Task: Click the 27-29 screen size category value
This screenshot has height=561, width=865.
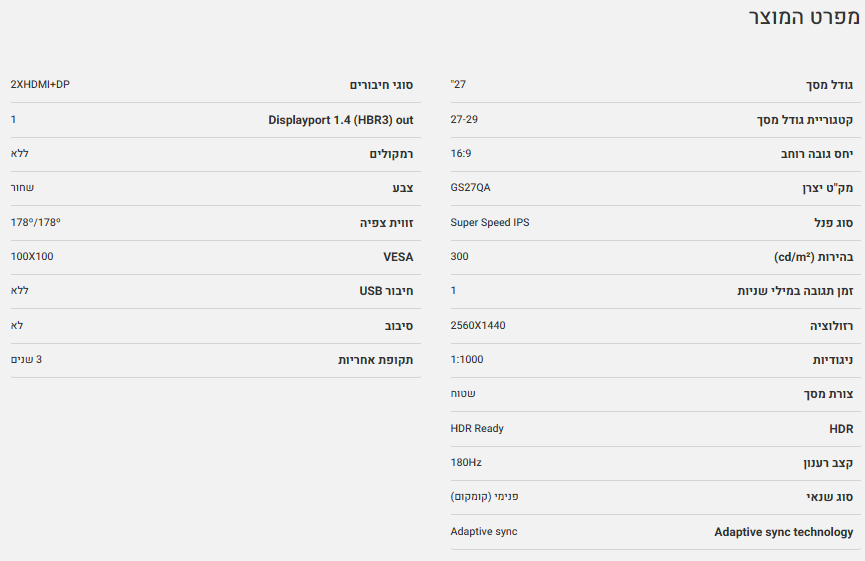Action: click(x=464, y=120)
